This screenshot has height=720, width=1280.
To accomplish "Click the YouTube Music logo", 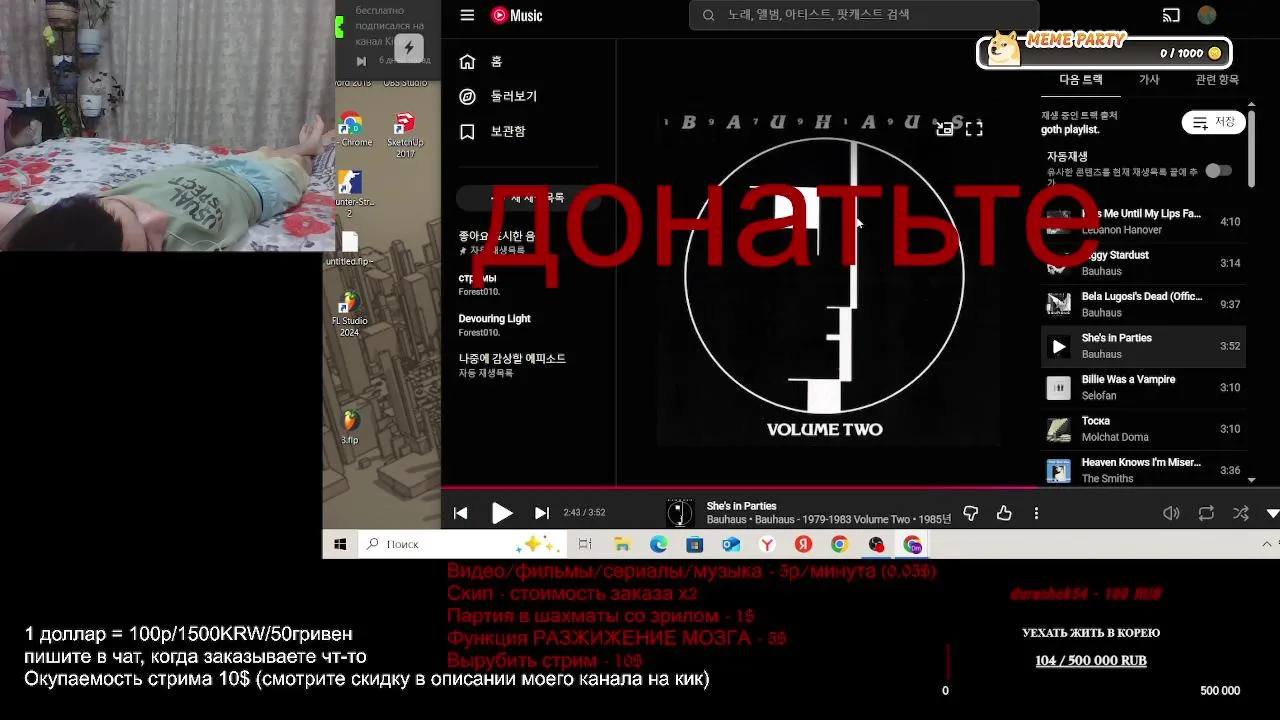I will pos(516,15).
